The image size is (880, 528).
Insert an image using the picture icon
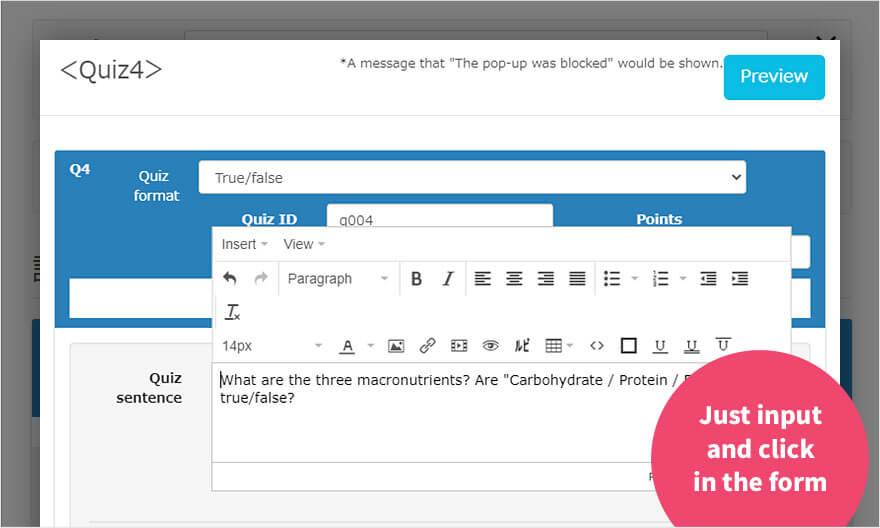(x=396, y=346)
